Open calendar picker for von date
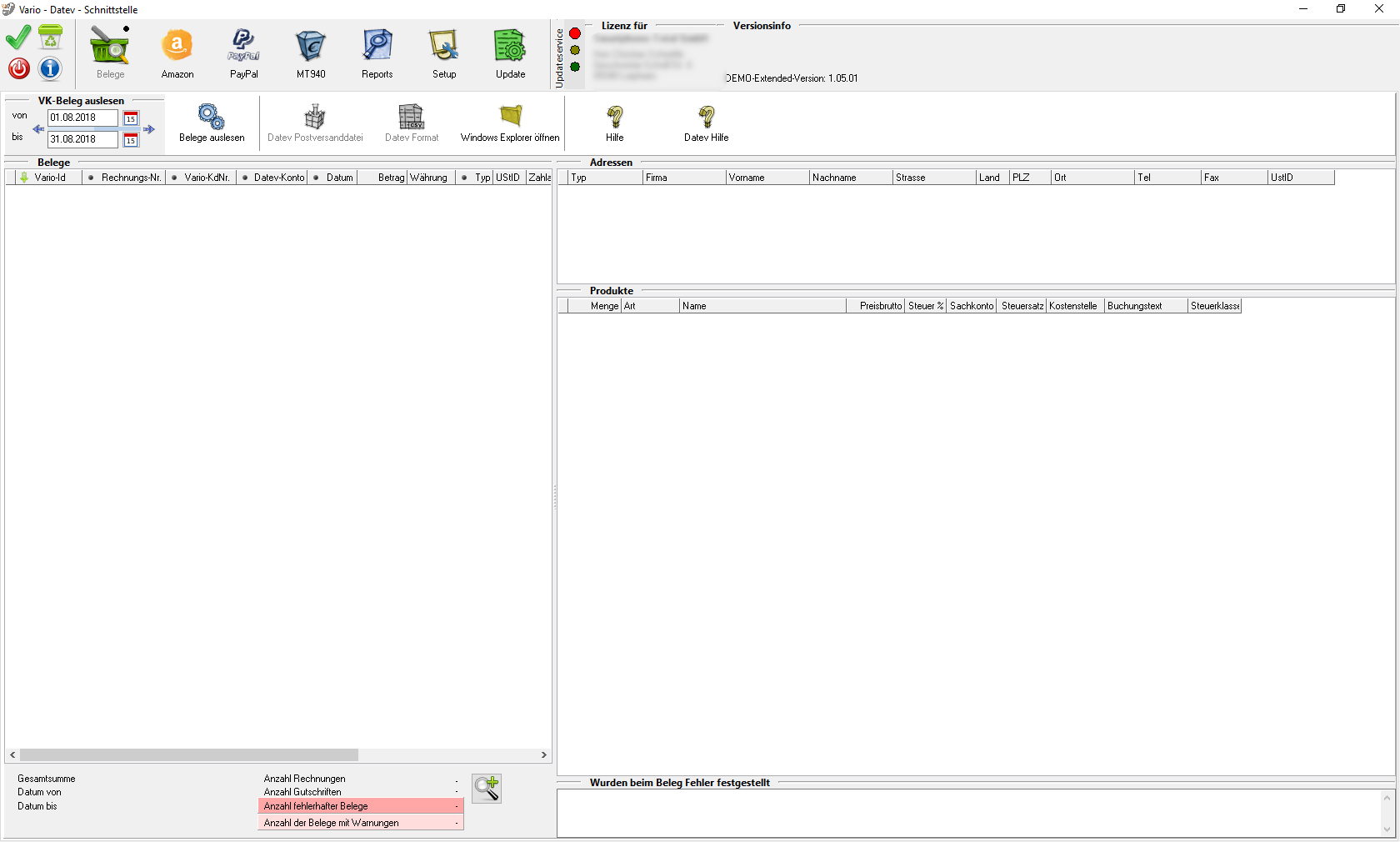1400x842 pixels. 131,118
